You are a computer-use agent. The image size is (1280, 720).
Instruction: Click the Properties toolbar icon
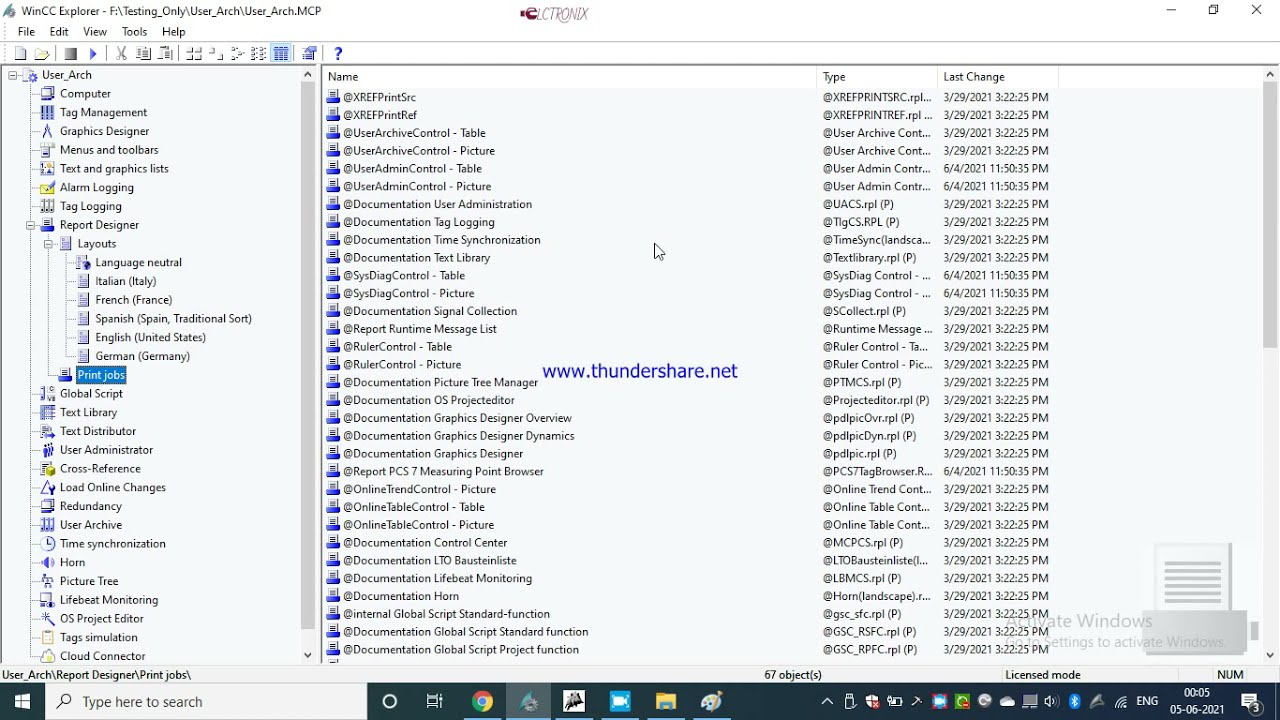pos(309,54)
